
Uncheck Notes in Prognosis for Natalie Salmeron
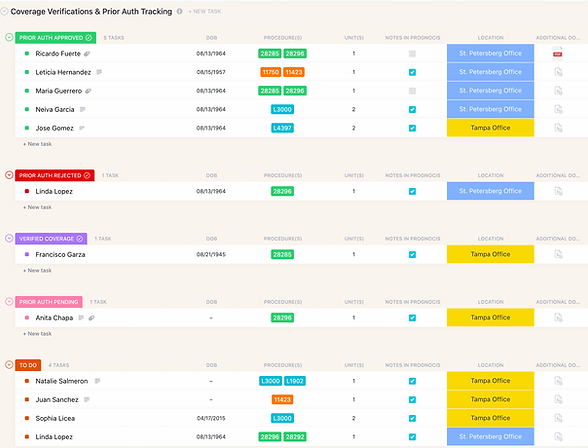tap(412, 381)
